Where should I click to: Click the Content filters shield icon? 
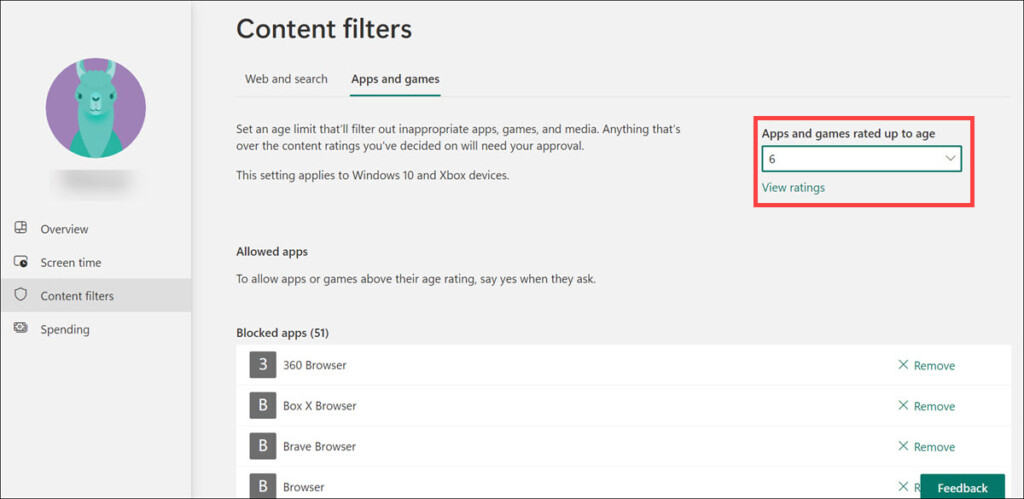tap(20, 296)
